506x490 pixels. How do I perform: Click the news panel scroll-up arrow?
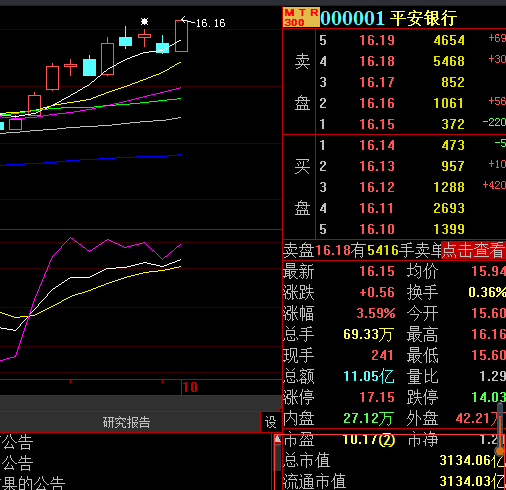tap(277, 439)
